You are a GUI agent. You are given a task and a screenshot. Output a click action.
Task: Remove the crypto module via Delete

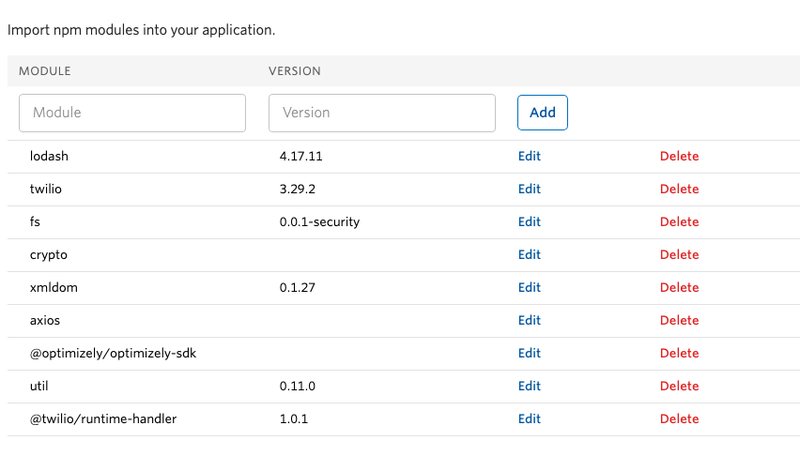(679, 255)
